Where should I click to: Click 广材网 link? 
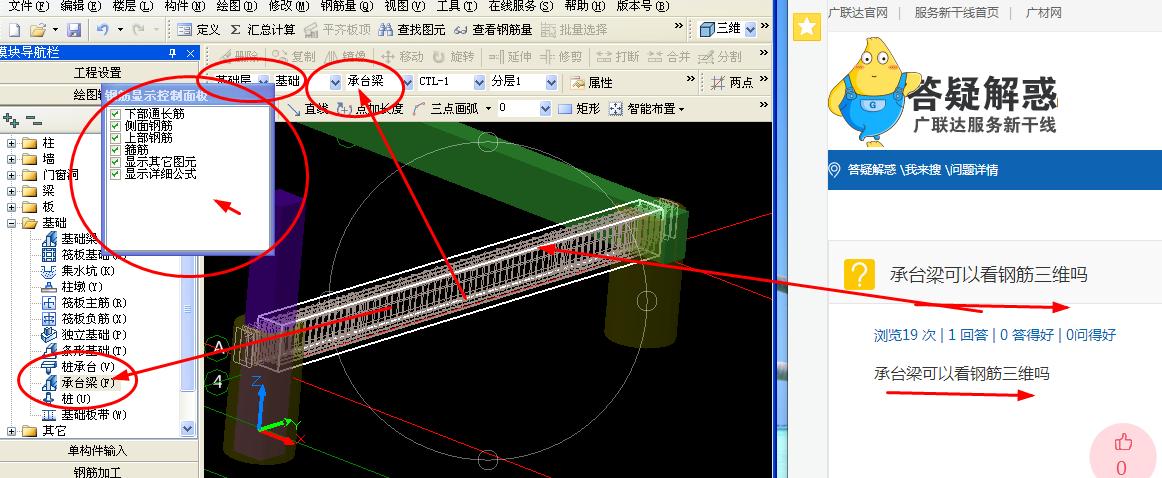(1043, 13)
